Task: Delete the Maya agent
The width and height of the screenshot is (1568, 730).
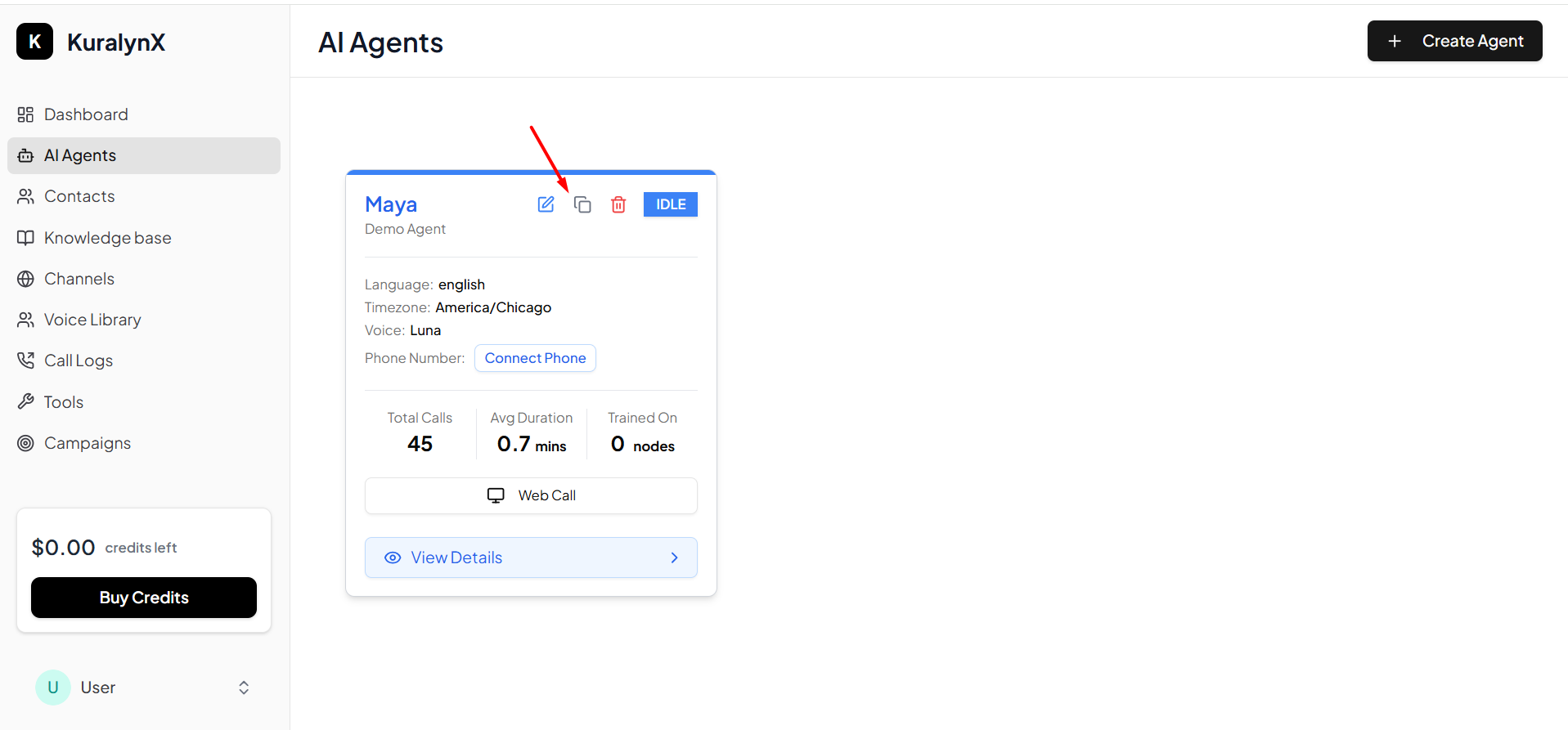Action: click(618, 204)
